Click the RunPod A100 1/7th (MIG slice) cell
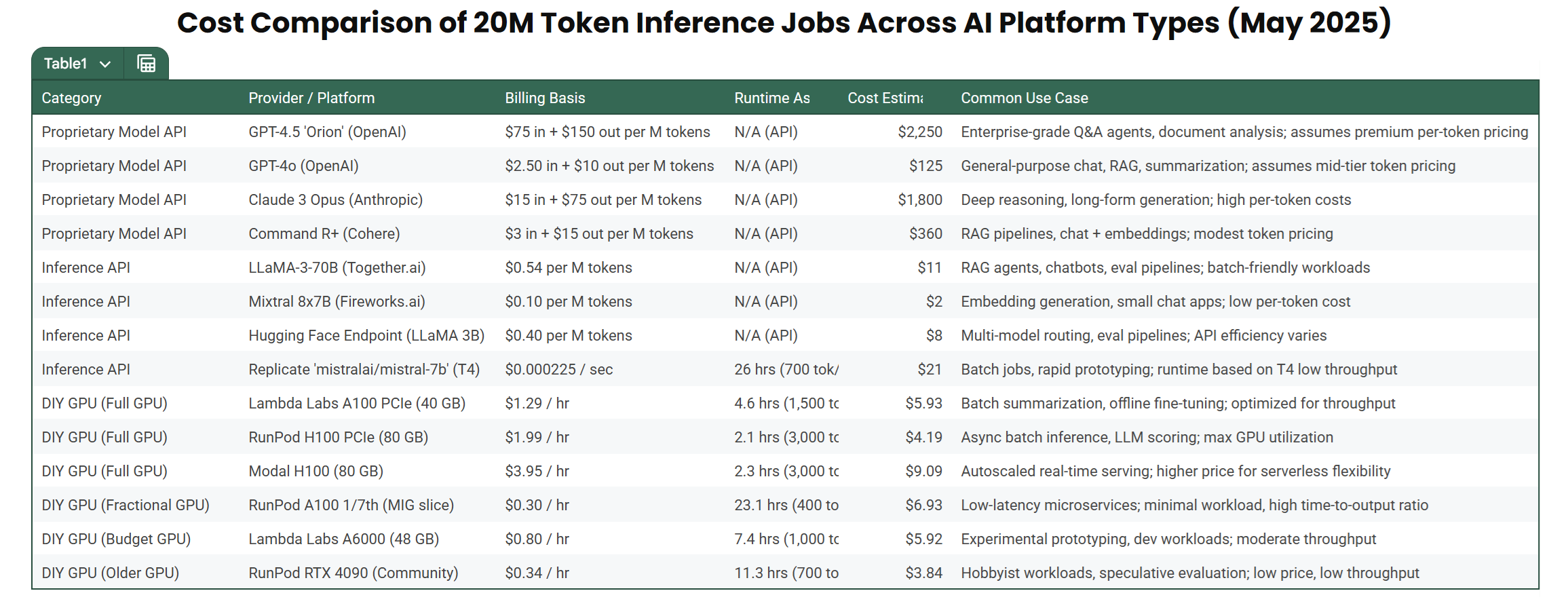 click(351, 505)
